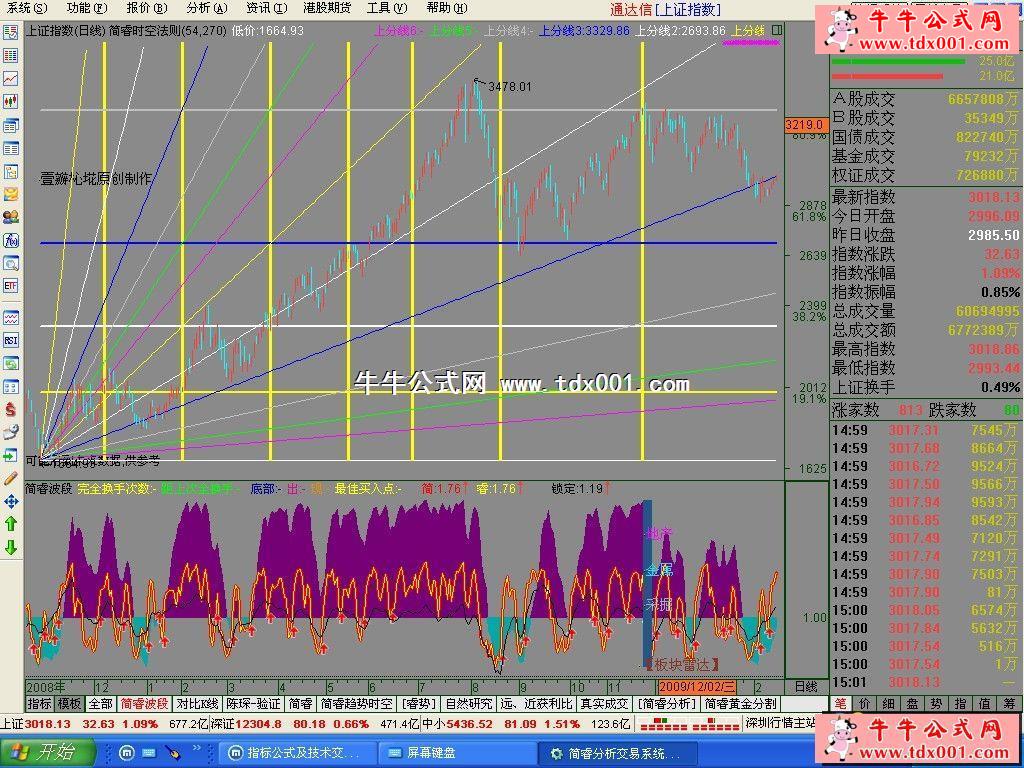This screenshot has height=768, width=1024.
Task: Open the 工具(V) menu
Action: coord(387,8)
